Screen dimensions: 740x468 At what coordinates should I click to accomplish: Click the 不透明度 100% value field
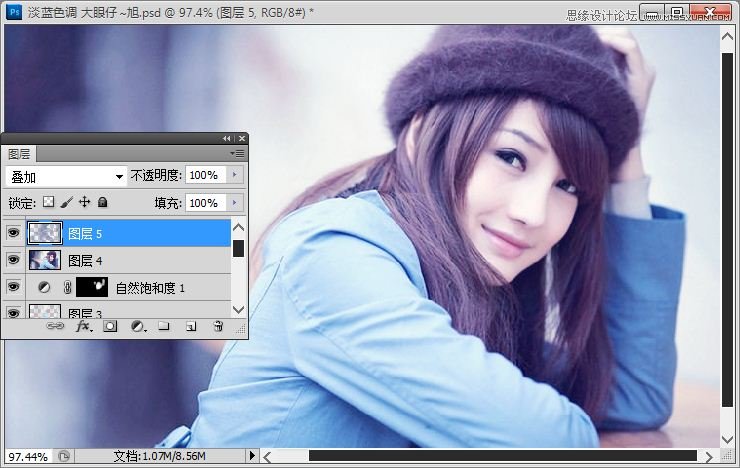coord(206,175)
